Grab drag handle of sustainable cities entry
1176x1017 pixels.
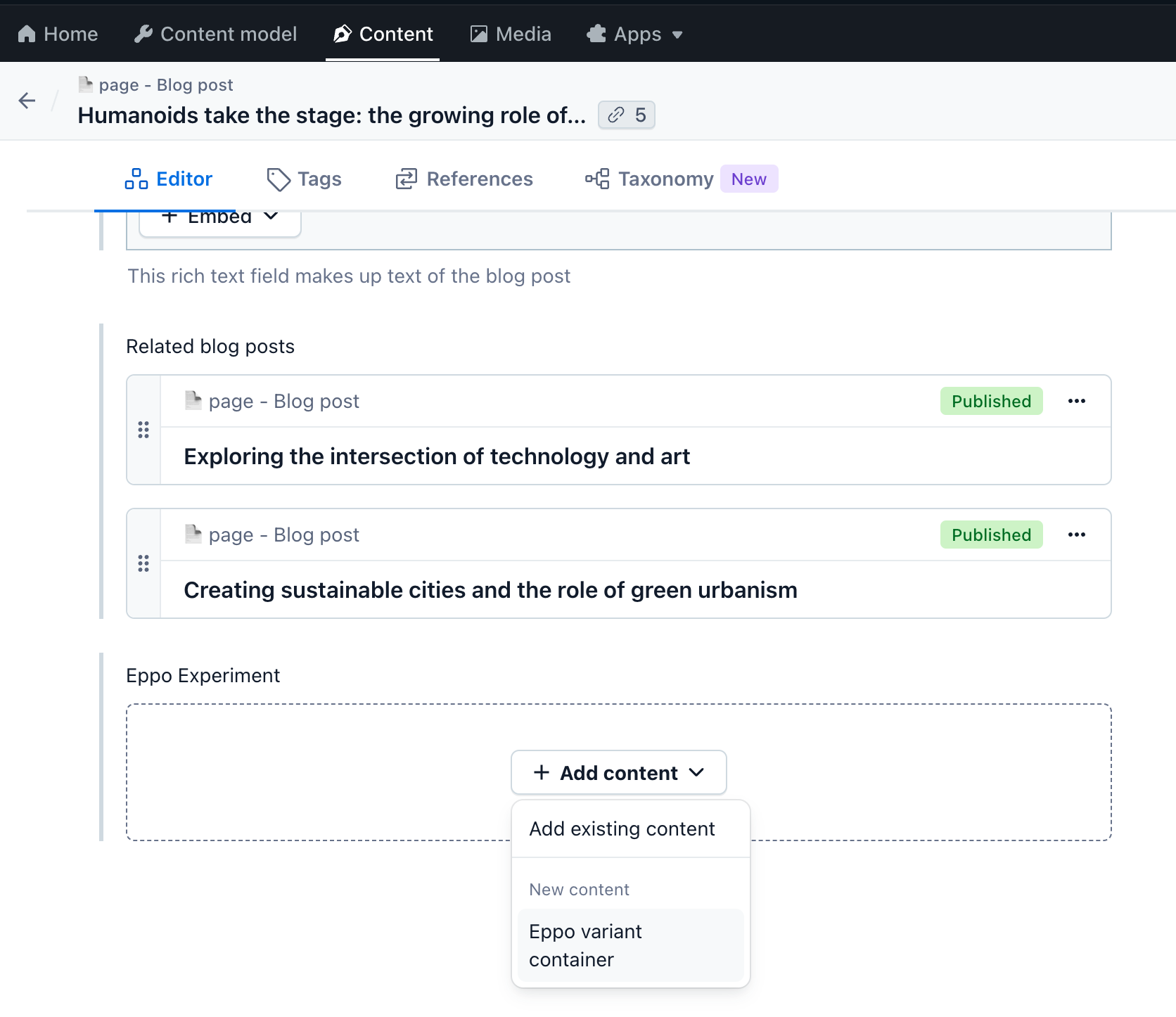pyautogui.click(x=143, y=563)
